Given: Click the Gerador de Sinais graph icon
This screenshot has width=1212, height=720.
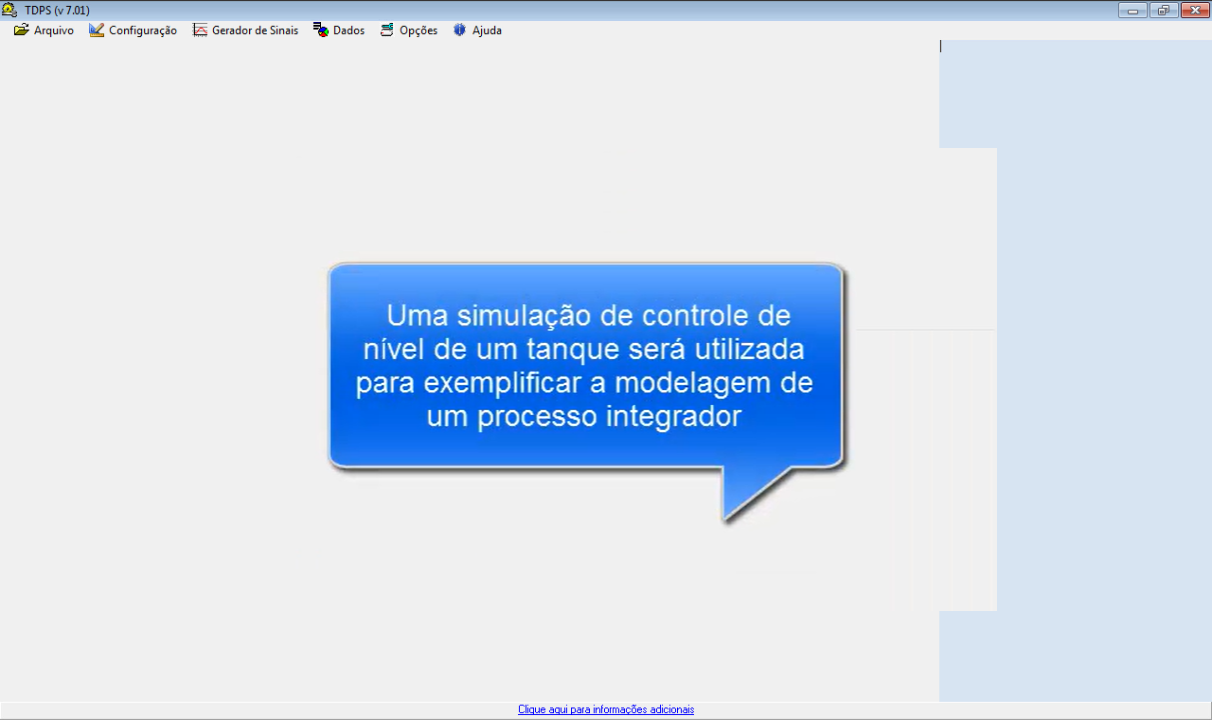Looking at the screenshot, I should click(x=200, y=30).
